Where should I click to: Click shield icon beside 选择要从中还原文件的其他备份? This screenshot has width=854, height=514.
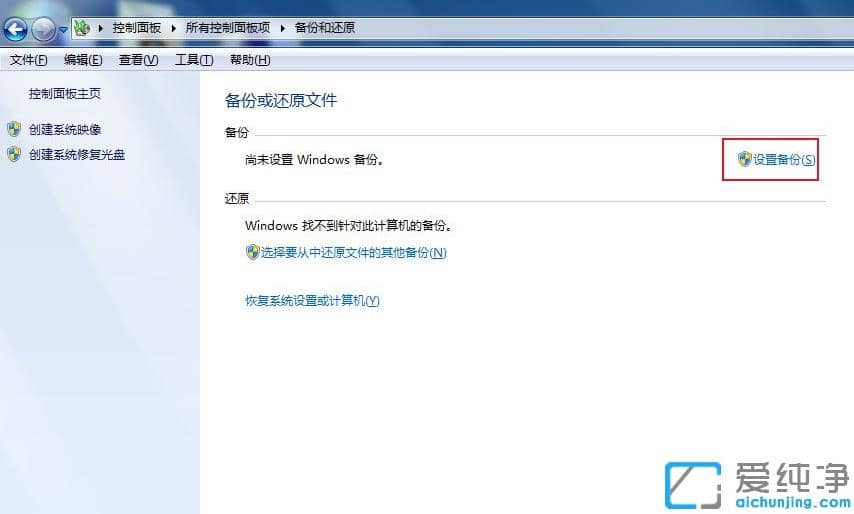pos(252,252)
